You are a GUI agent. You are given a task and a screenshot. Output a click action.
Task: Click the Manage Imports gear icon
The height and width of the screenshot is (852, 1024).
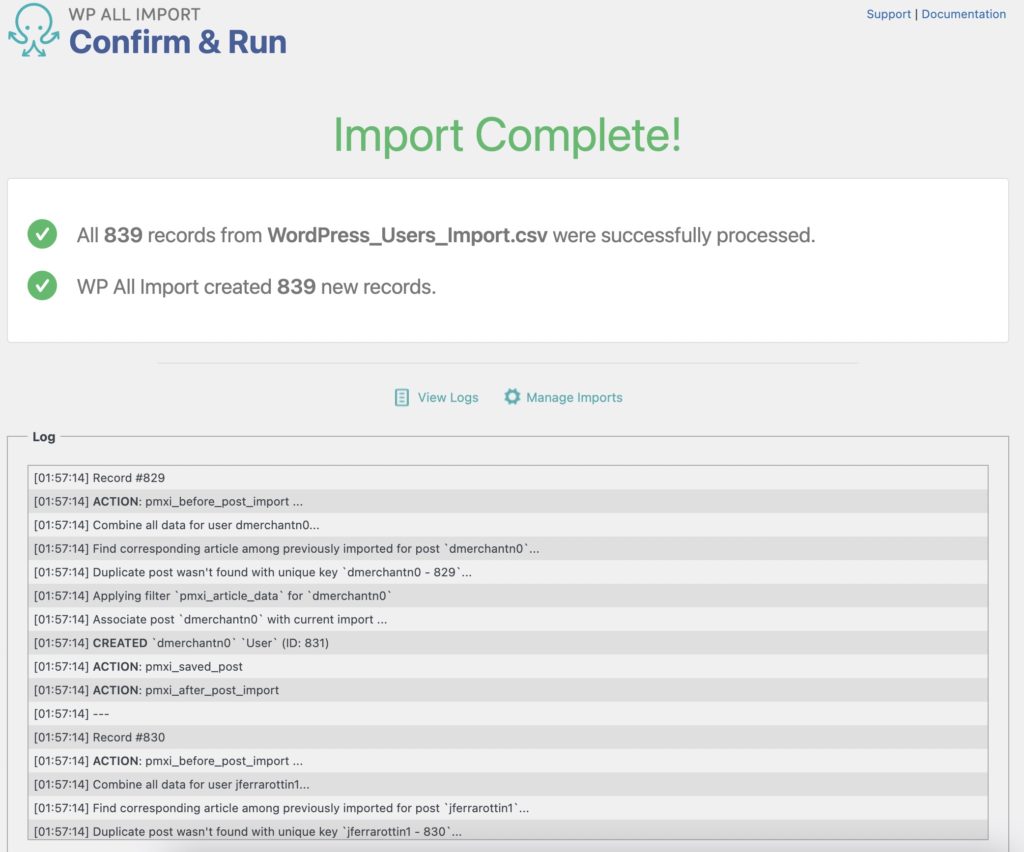[512, 397]
